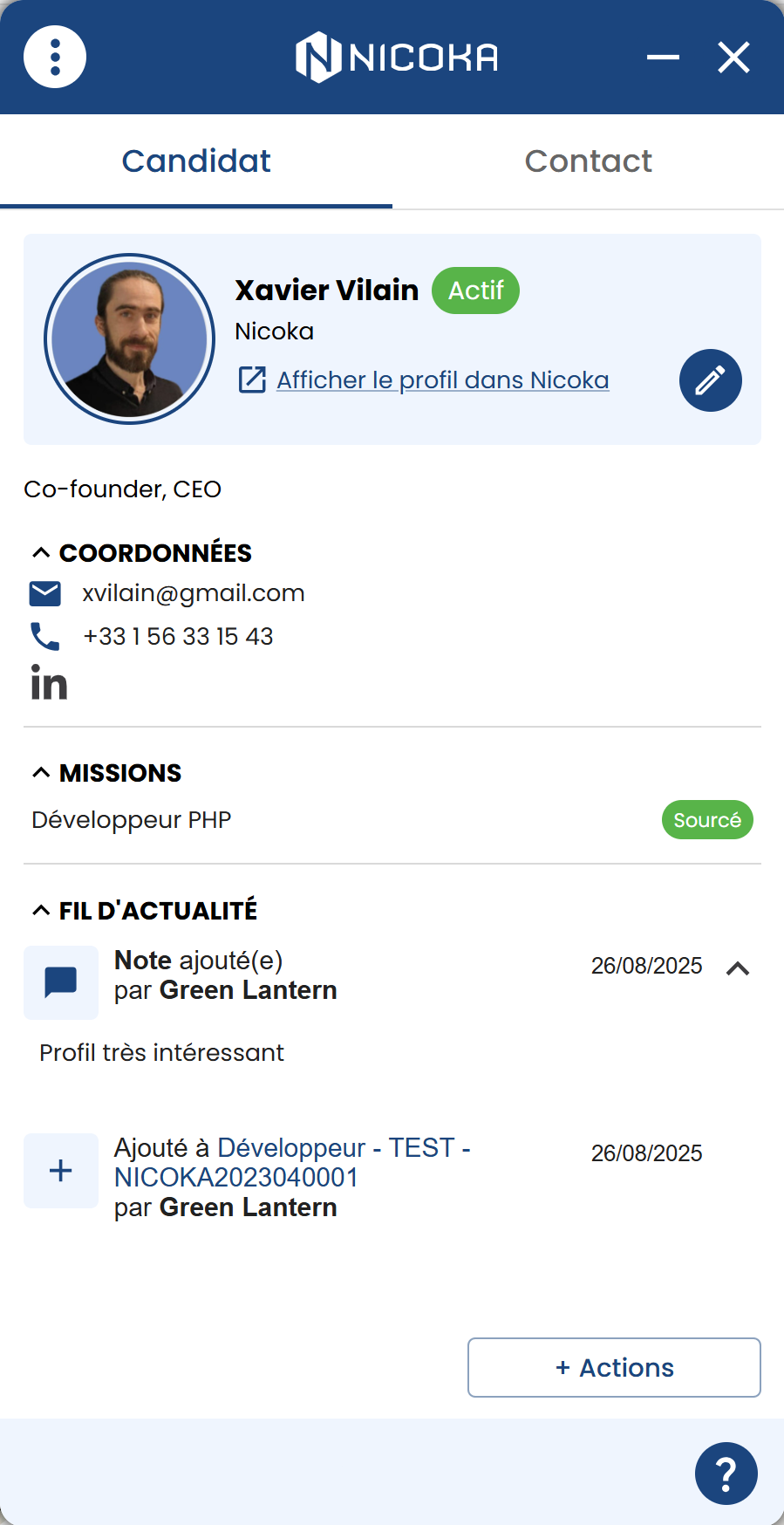The height and width of the screenshot is (1525, 784).
Task: Click the note speech bubble icon
Action: 61,982
